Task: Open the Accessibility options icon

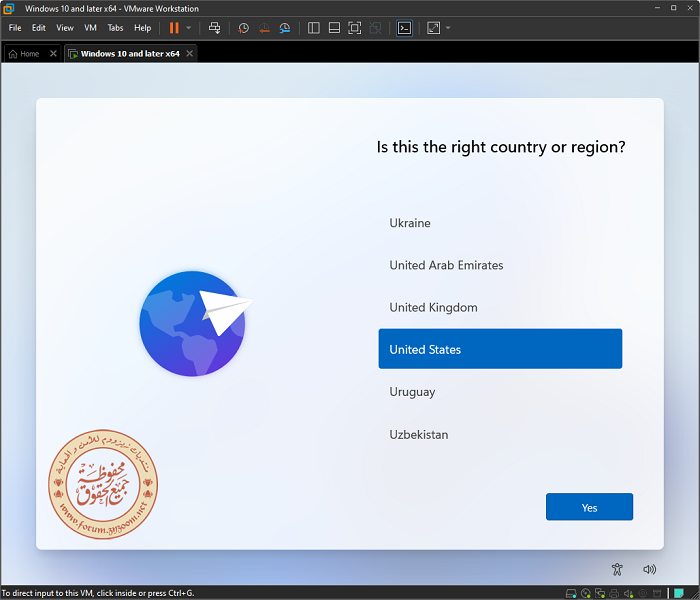Action: [x=617, y=569]
